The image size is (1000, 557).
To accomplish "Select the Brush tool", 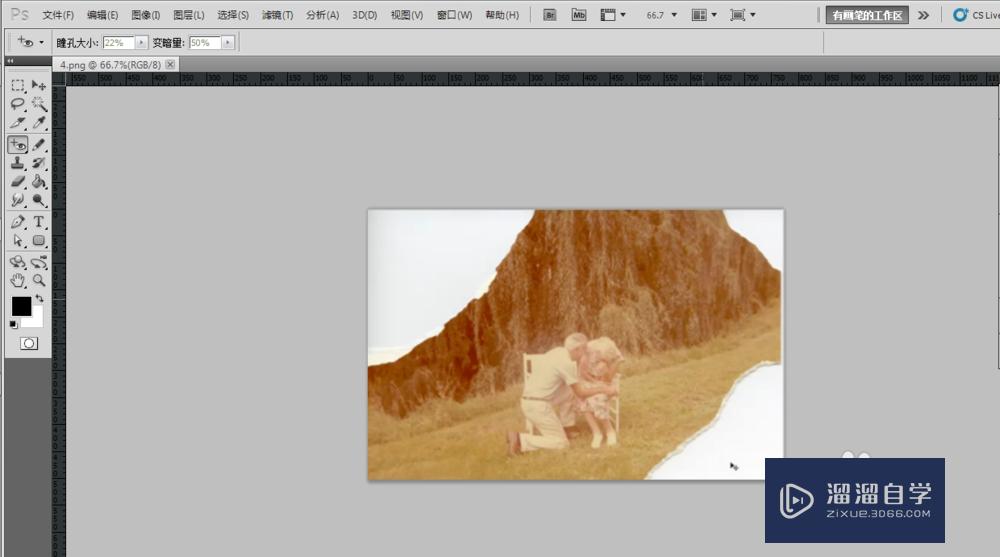I will pyautogui.click(x=39, y=145).
